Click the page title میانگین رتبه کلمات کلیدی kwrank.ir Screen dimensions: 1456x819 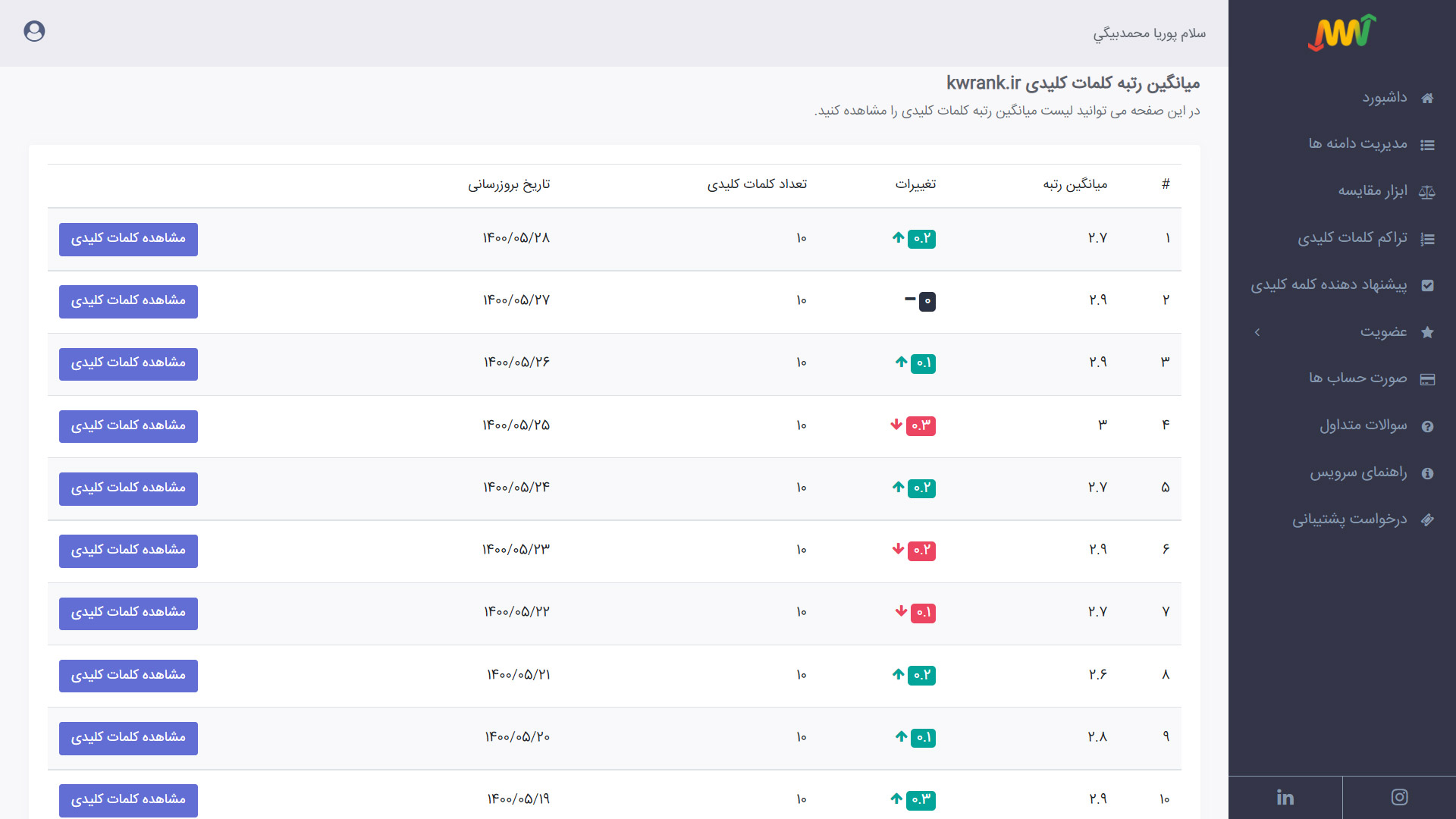click(1073, 83)
